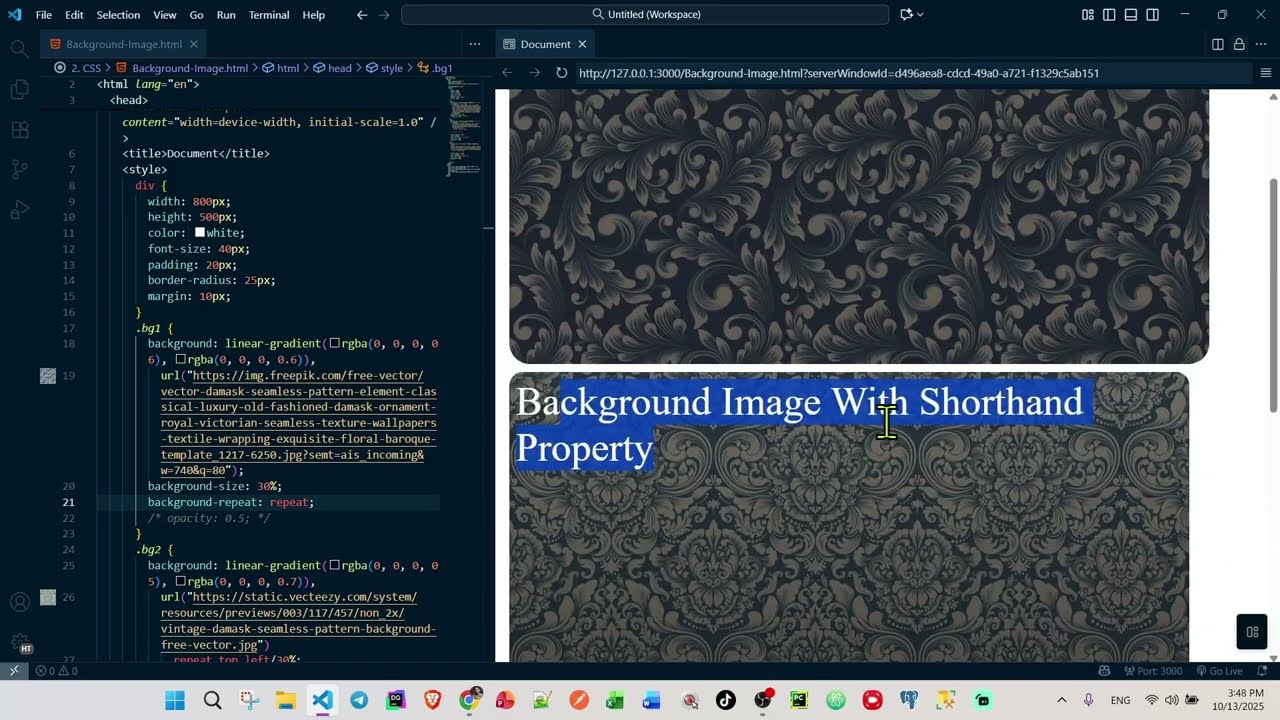
Task: Open the Selection menu
Action: 118,15
